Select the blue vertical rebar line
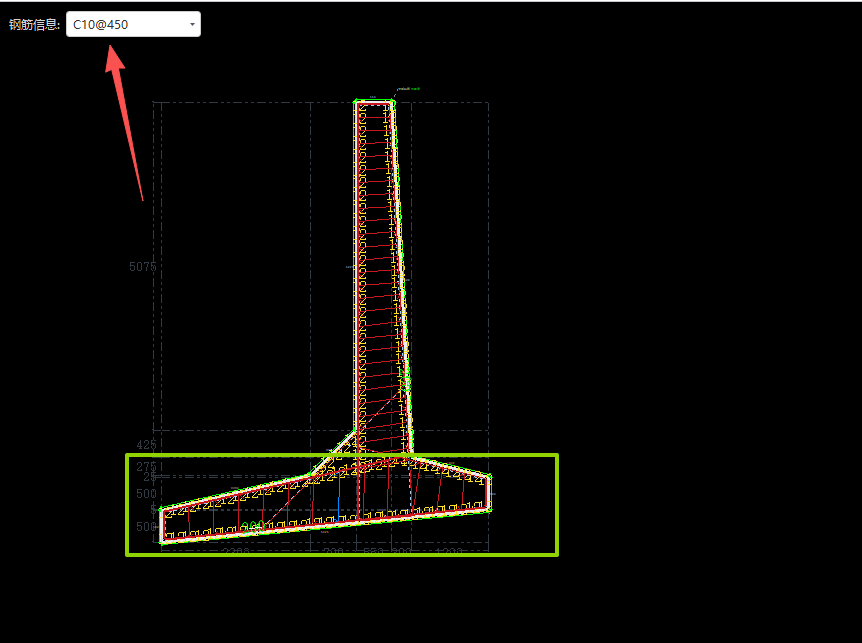Image resolution: width=862 pixels, height=643 pixels. (x=338, y=502)
